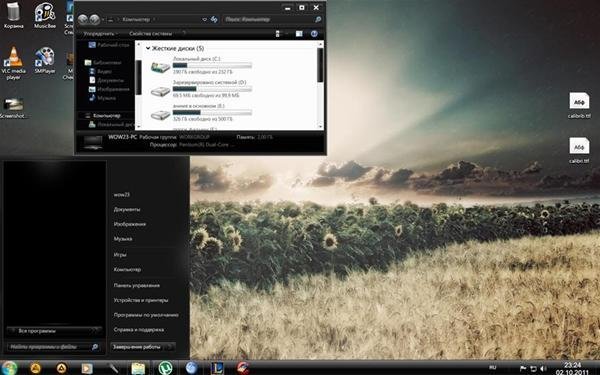Click the recent pages dropdown beside navigation arrows

[103, 19]
